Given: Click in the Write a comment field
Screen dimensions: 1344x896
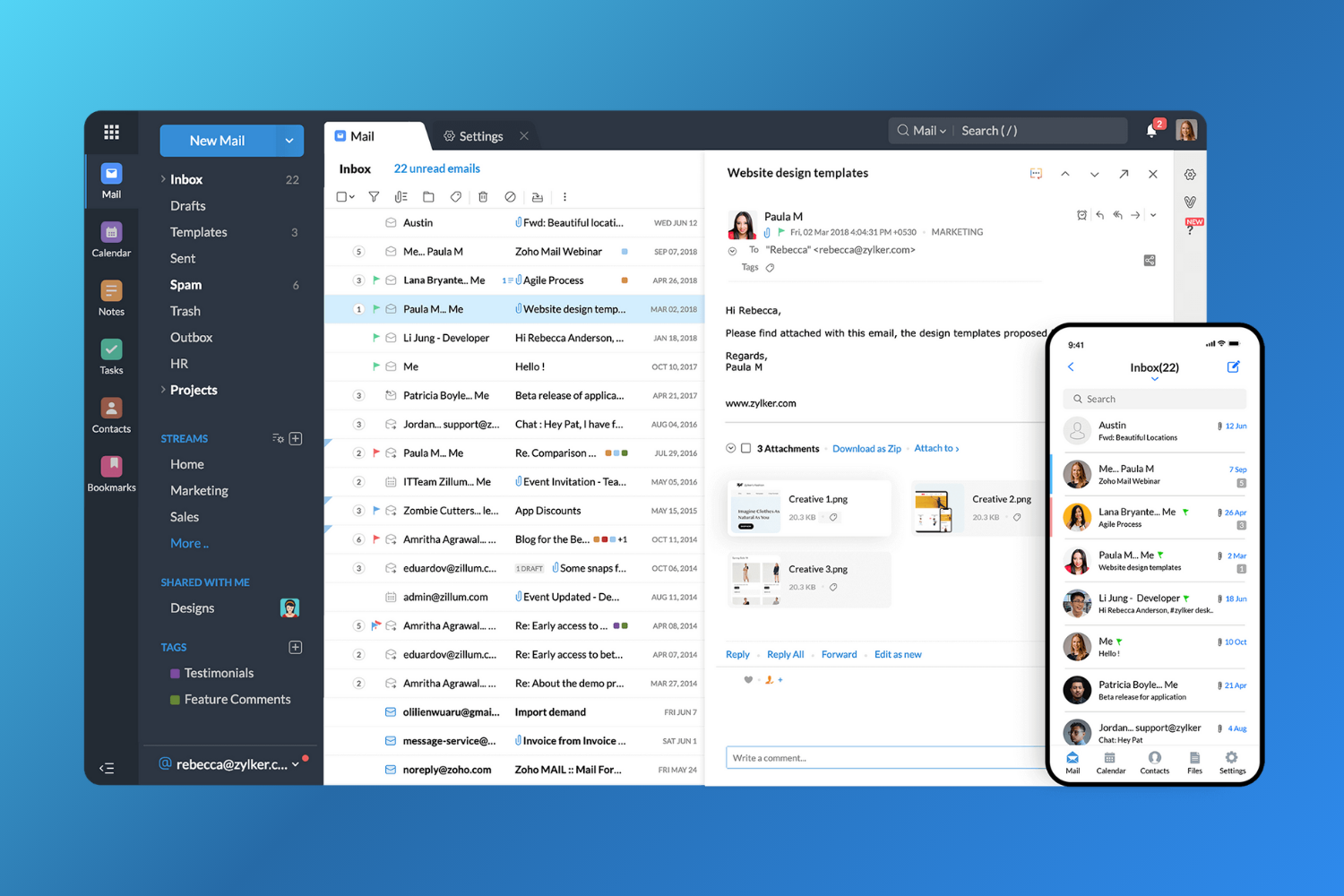Looking at the screenshot, I should click(x=885, y=758).
